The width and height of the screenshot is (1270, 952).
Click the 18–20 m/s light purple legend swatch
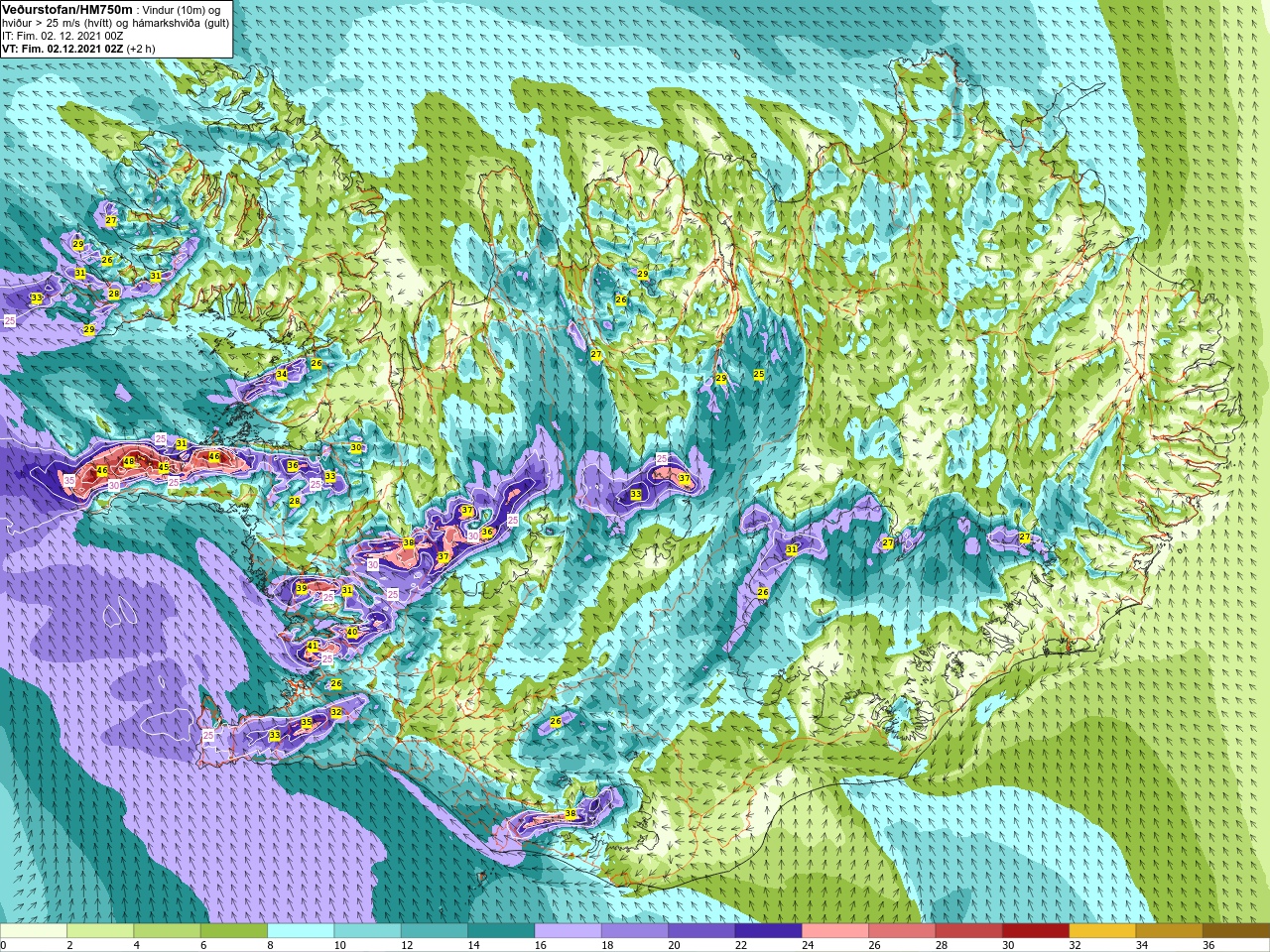pyautogui.click(x=635, y=931)
